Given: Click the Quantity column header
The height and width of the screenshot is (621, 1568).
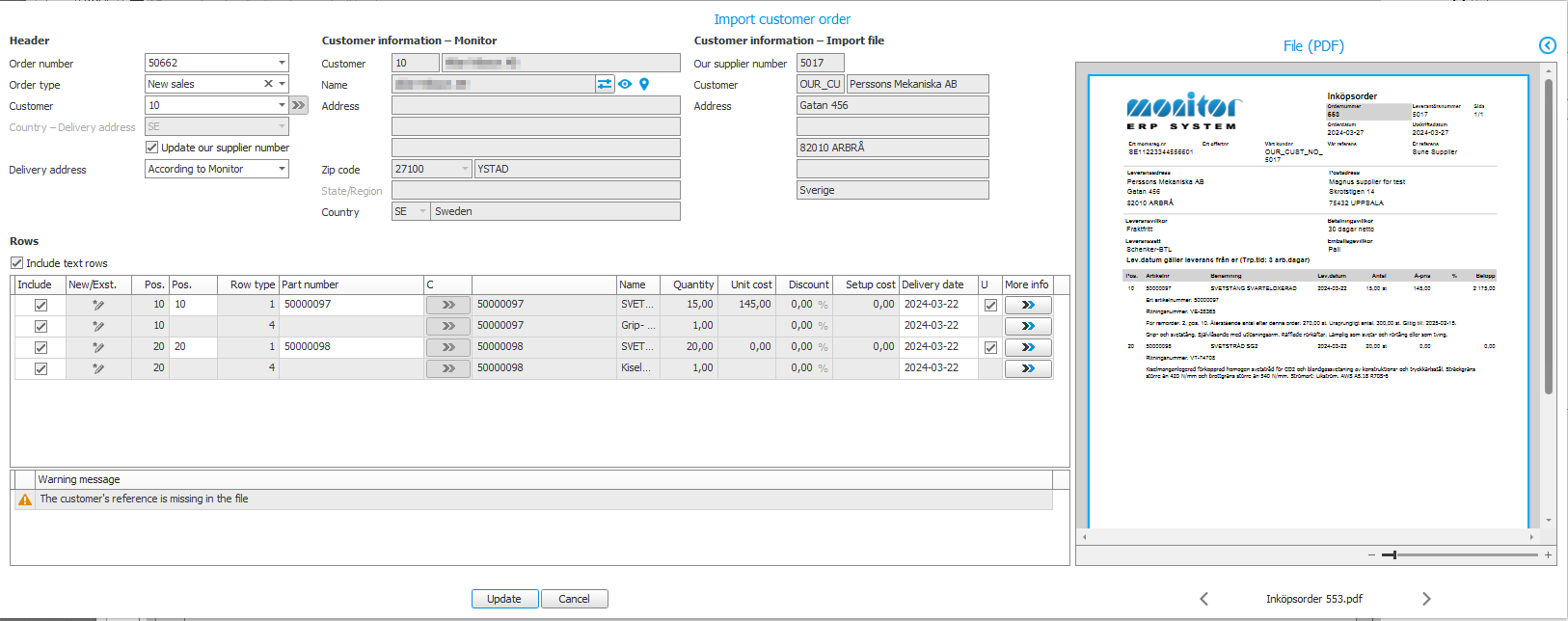Looking at the screenshot, I should click(693, 284).
